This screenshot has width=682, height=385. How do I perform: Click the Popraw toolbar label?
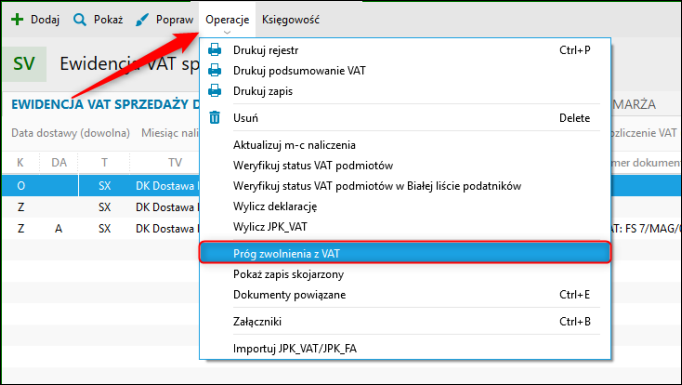pyautogui.click(x=174, y=20)
